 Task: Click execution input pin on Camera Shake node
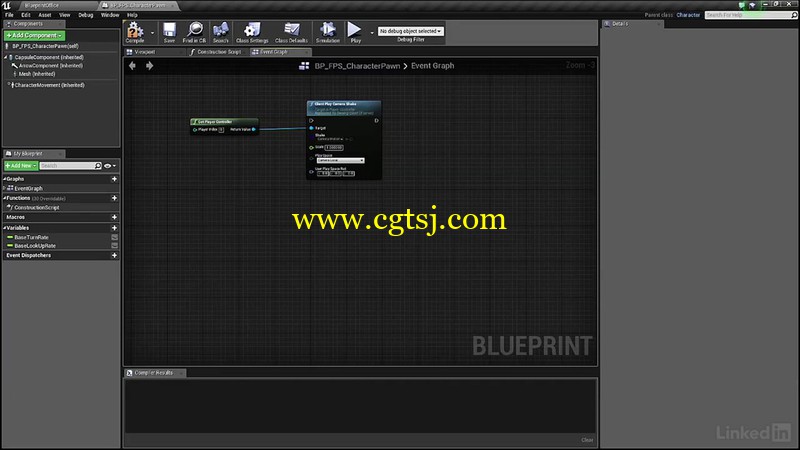click(311, 121)
